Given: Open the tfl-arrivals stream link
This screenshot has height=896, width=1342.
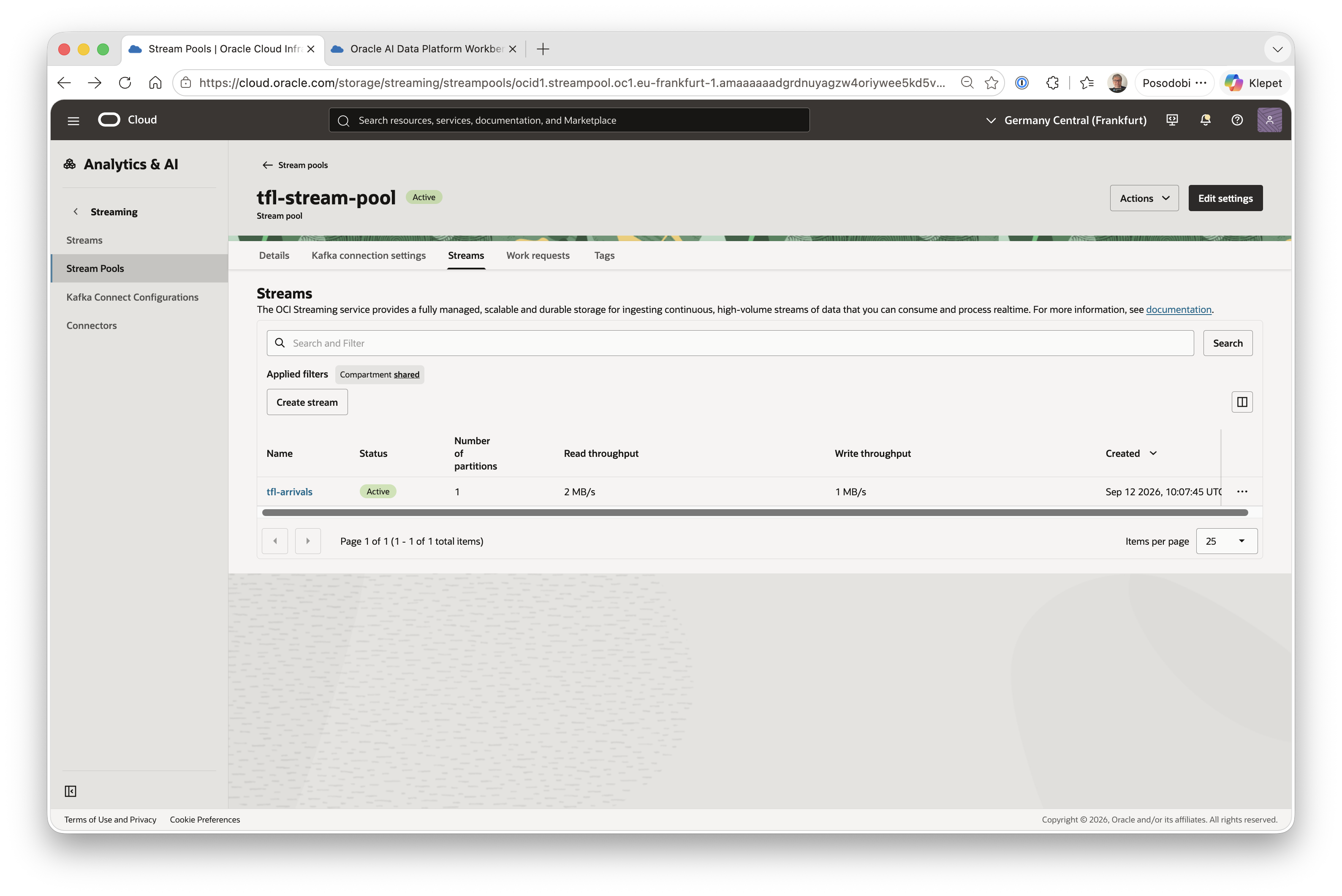Looking at the screenshot, I should (289, 491).
